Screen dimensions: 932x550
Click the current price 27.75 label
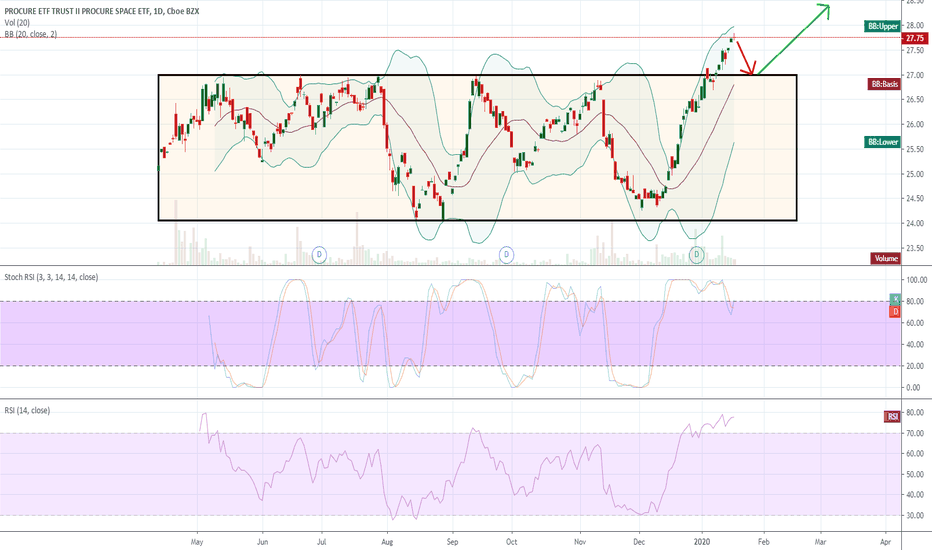[915, 38]
